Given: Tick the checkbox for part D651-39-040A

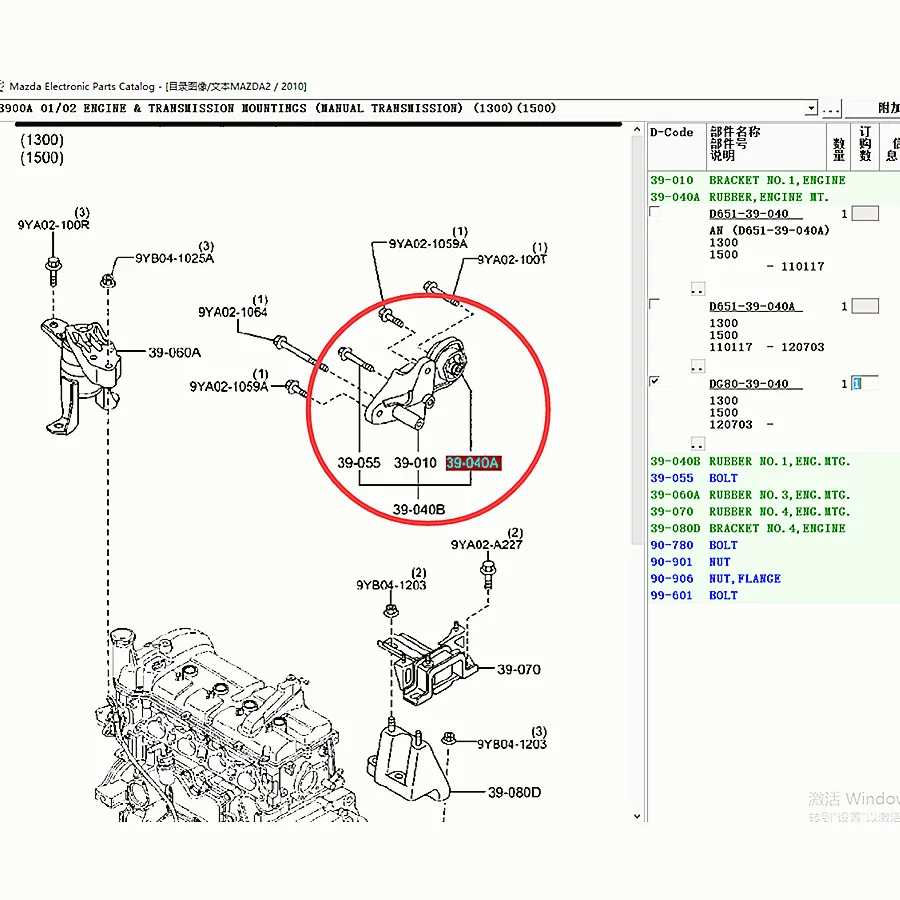Looking at the screenshot, I should [654, 304].
